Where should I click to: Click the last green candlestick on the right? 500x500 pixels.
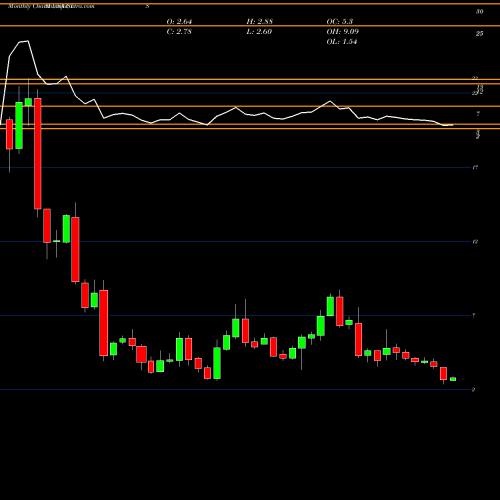click(453, 379)
